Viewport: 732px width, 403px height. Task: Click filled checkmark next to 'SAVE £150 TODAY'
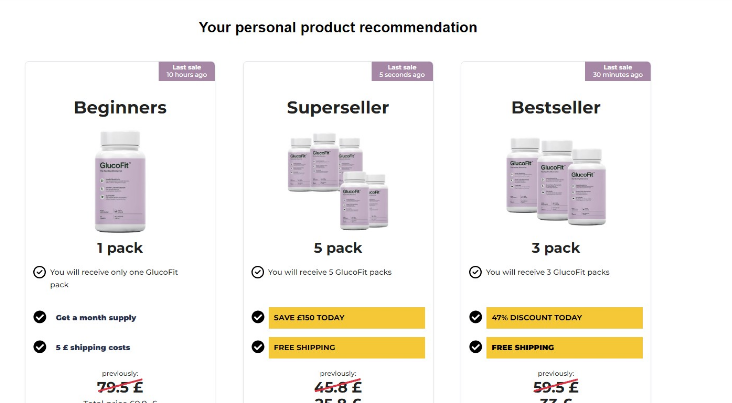coord(258,317)
